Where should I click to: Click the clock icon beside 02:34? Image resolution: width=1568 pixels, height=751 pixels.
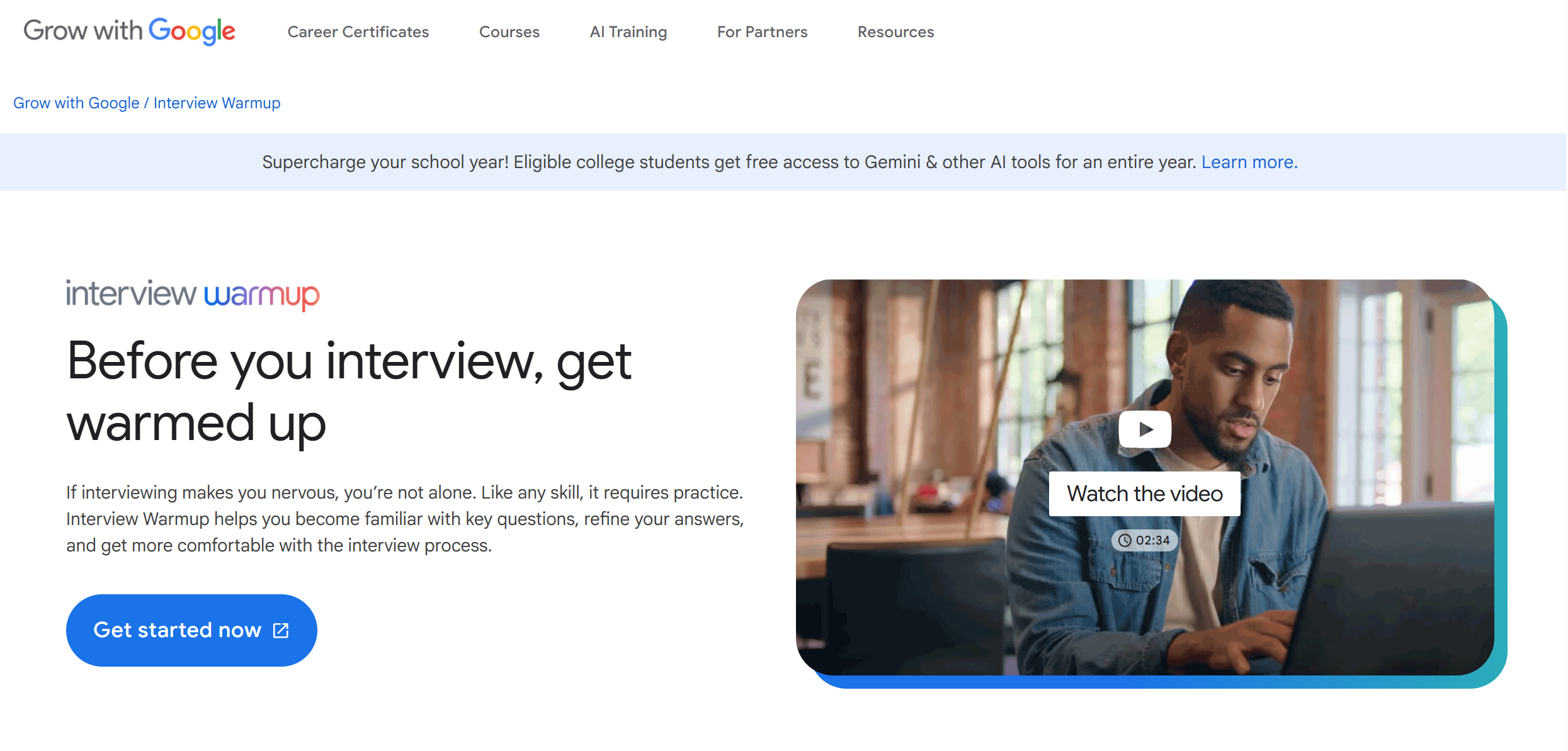(x=1125, y=540)
